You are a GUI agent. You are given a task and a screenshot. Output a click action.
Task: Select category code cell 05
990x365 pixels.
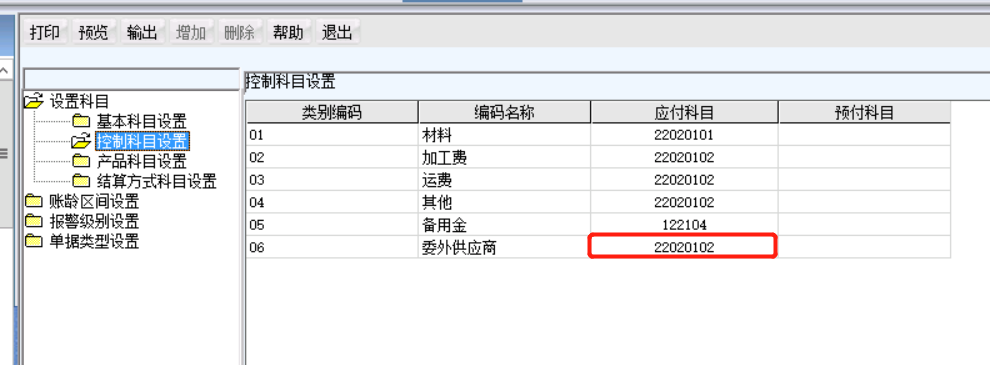click(x=332, y=225)
